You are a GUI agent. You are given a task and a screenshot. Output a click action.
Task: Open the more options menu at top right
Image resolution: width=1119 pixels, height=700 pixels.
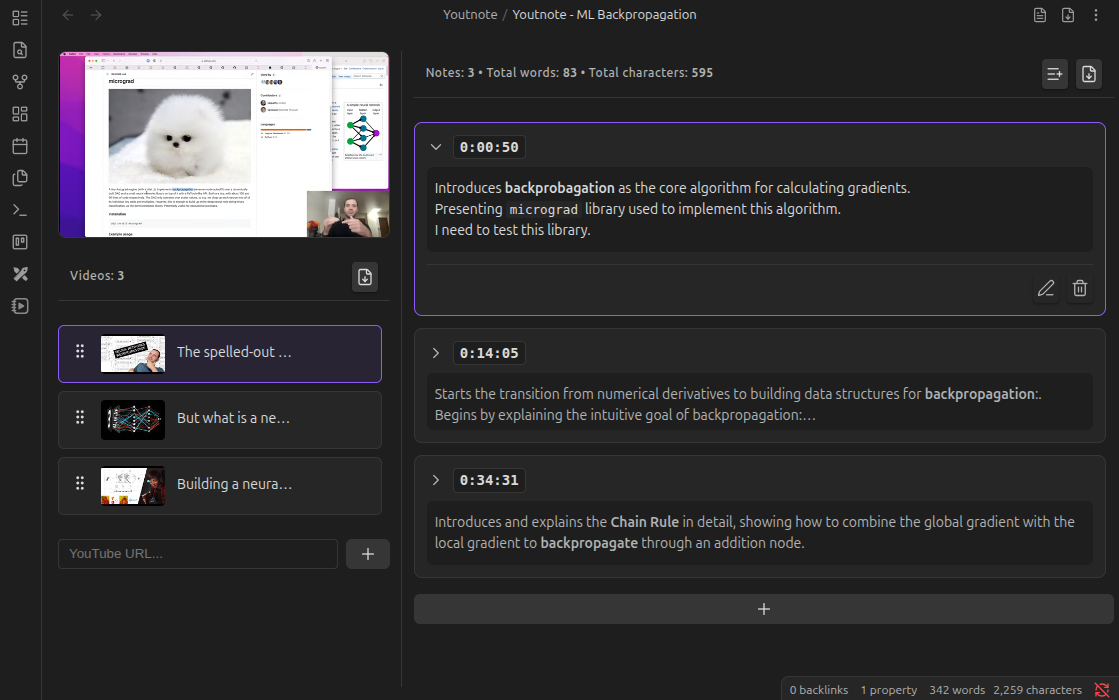(x=1097, y=15)
